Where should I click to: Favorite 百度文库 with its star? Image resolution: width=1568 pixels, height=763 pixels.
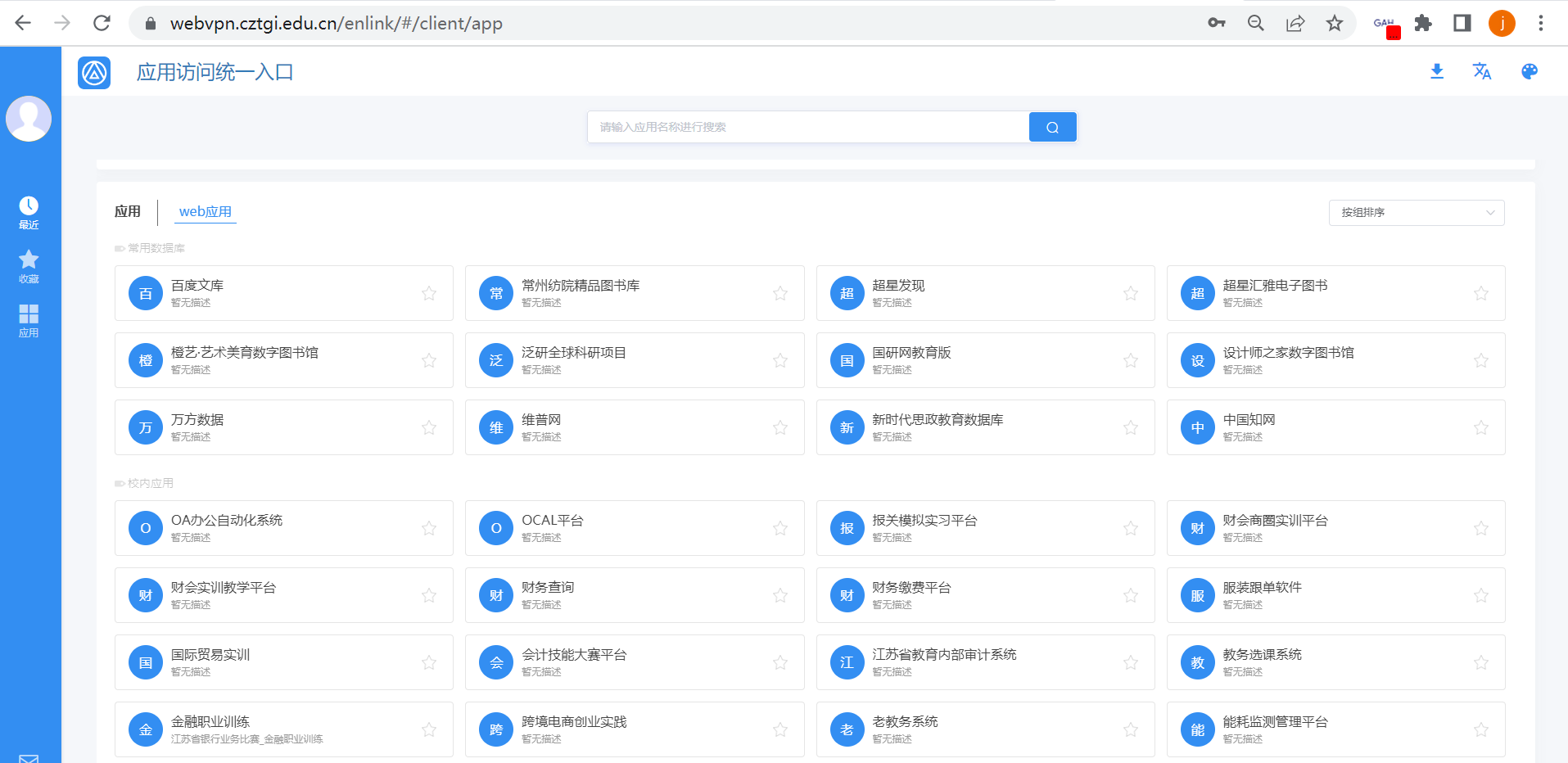click(429, 293)
